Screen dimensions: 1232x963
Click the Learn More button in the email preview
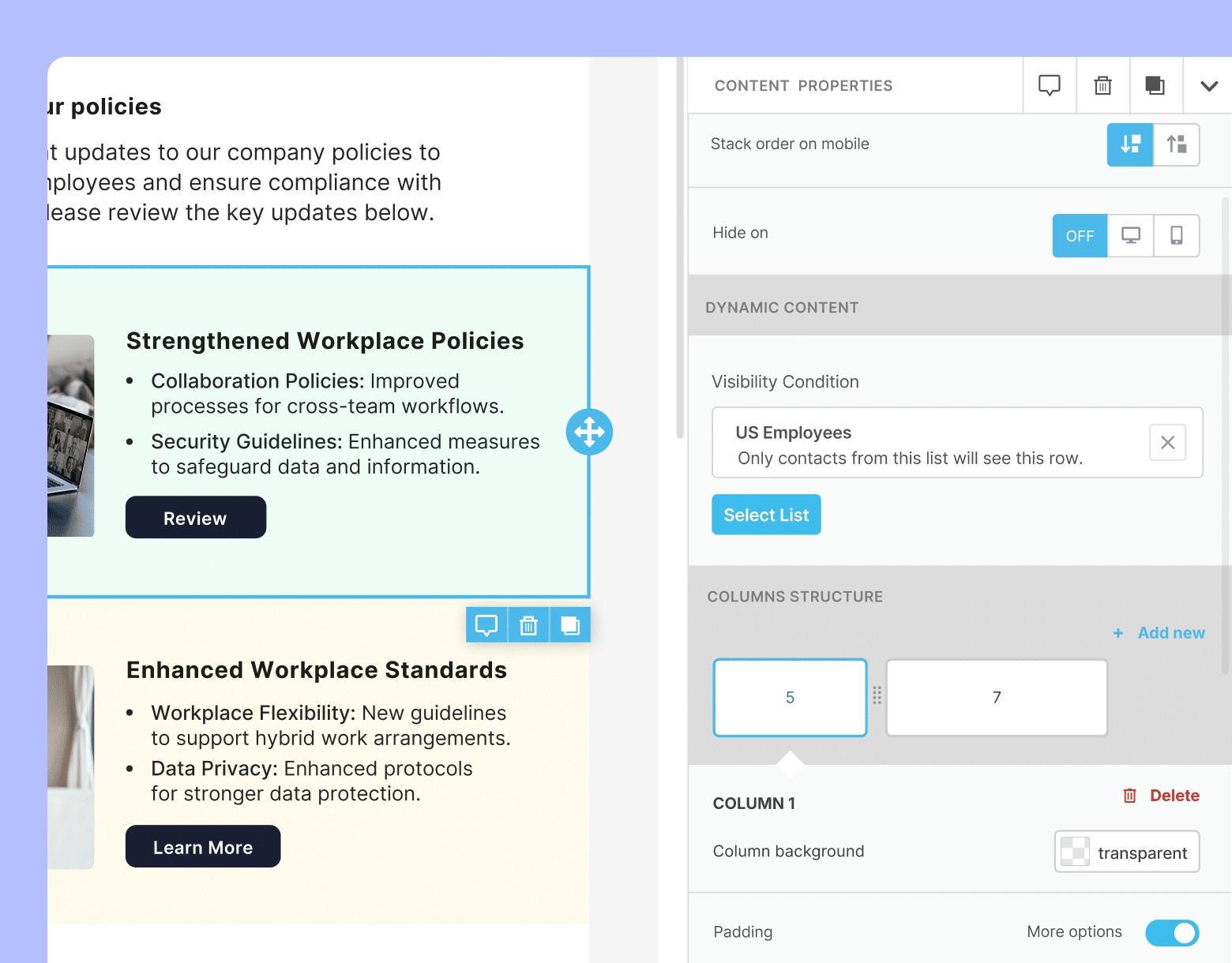point(203,847)
